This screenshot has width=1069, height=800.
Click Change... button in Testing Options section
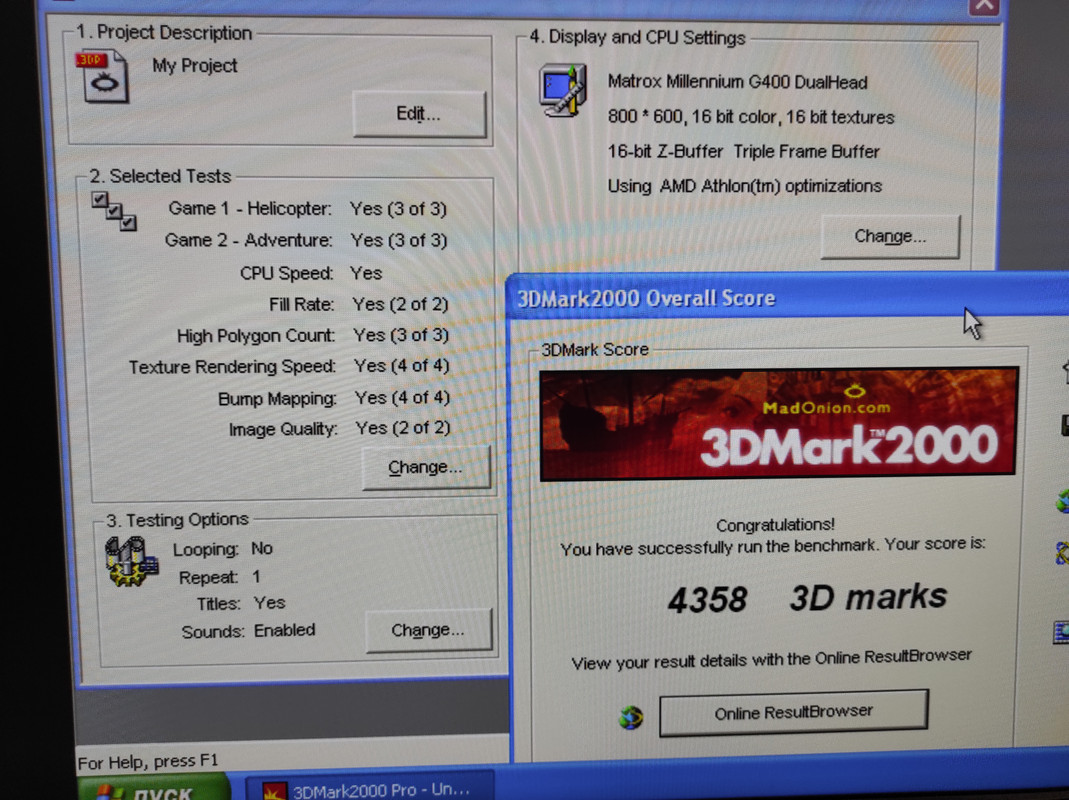[x=428, y=630]
